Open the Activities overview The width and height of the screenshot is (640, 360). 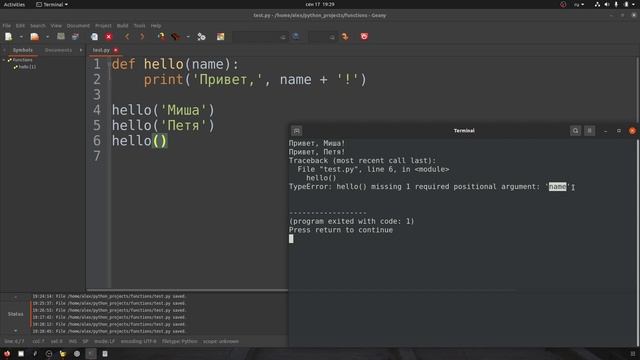[14, 4]
